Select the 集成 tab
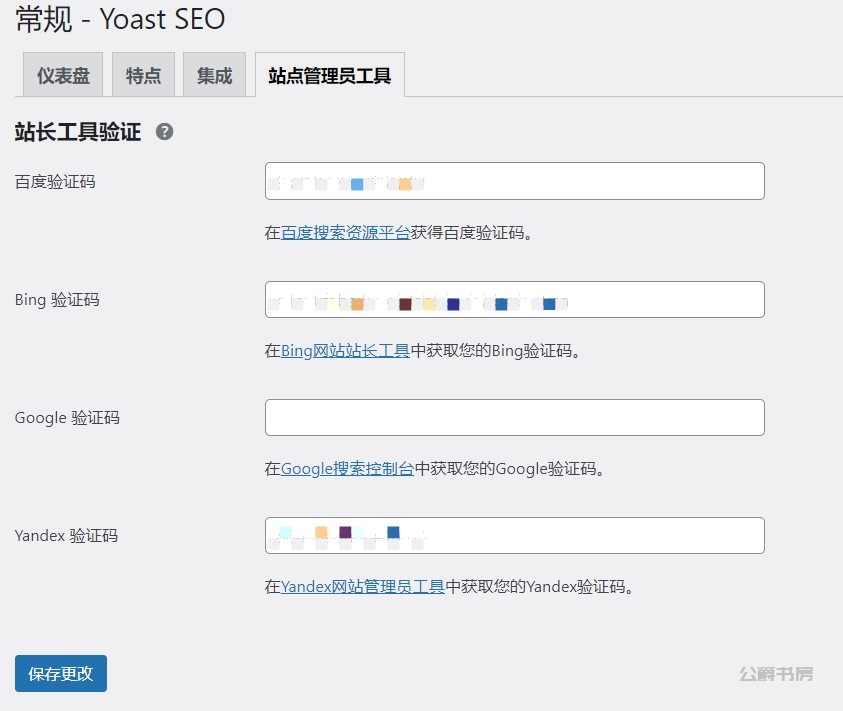 [215, 75]
